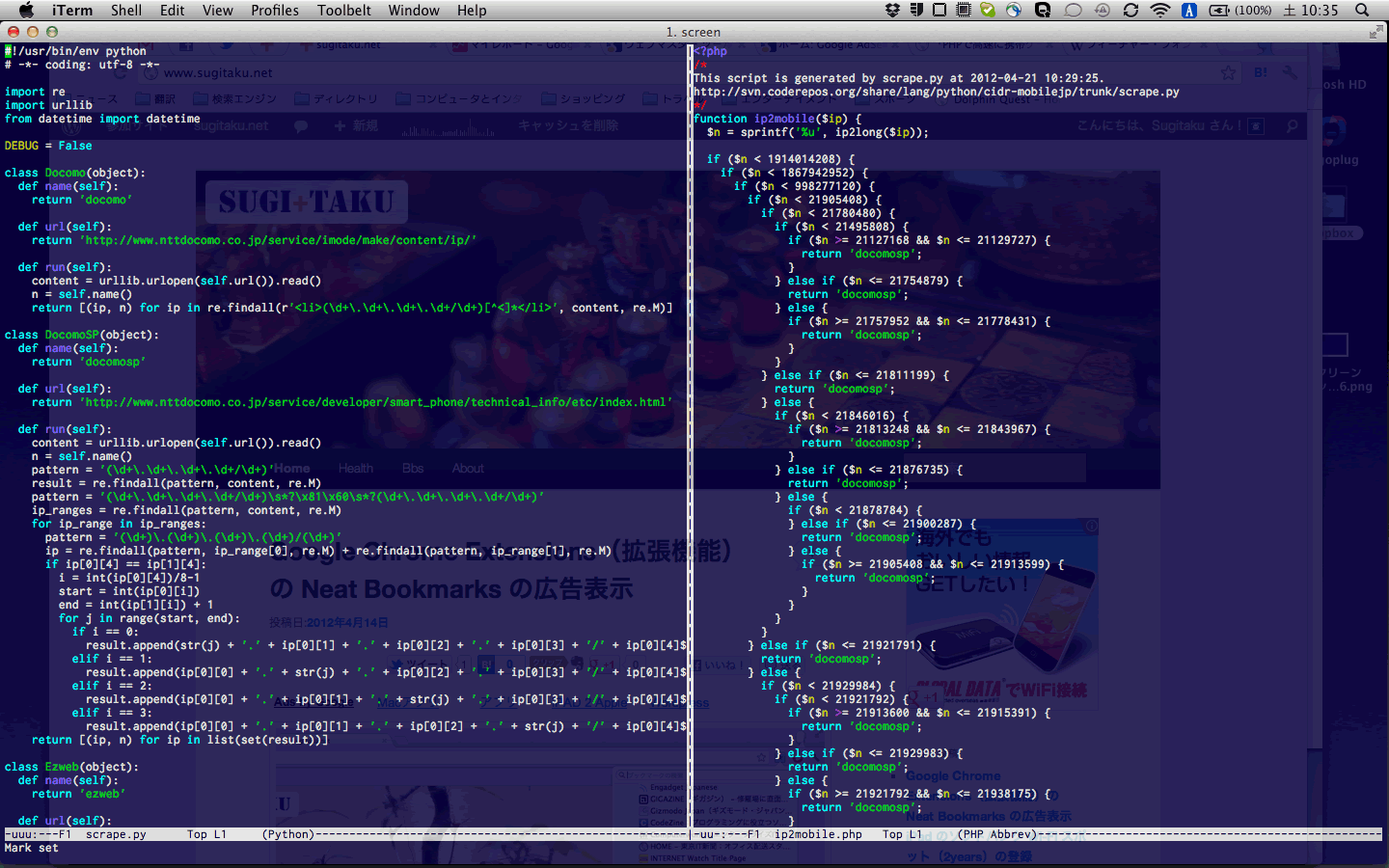Open the iTerm application menu
1389x868 pixels.
(x=72, y=11)
